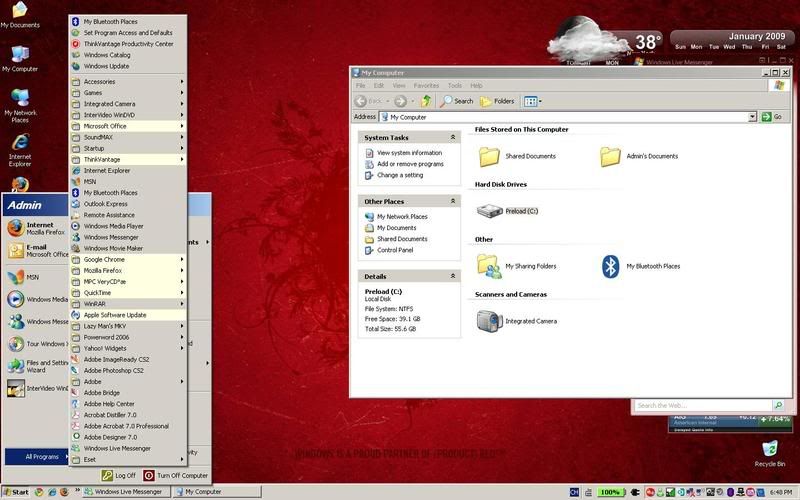This screenshot has width=800, height=500.
Task: Select the Preload (C:) drive
Action: pos(508,211)
